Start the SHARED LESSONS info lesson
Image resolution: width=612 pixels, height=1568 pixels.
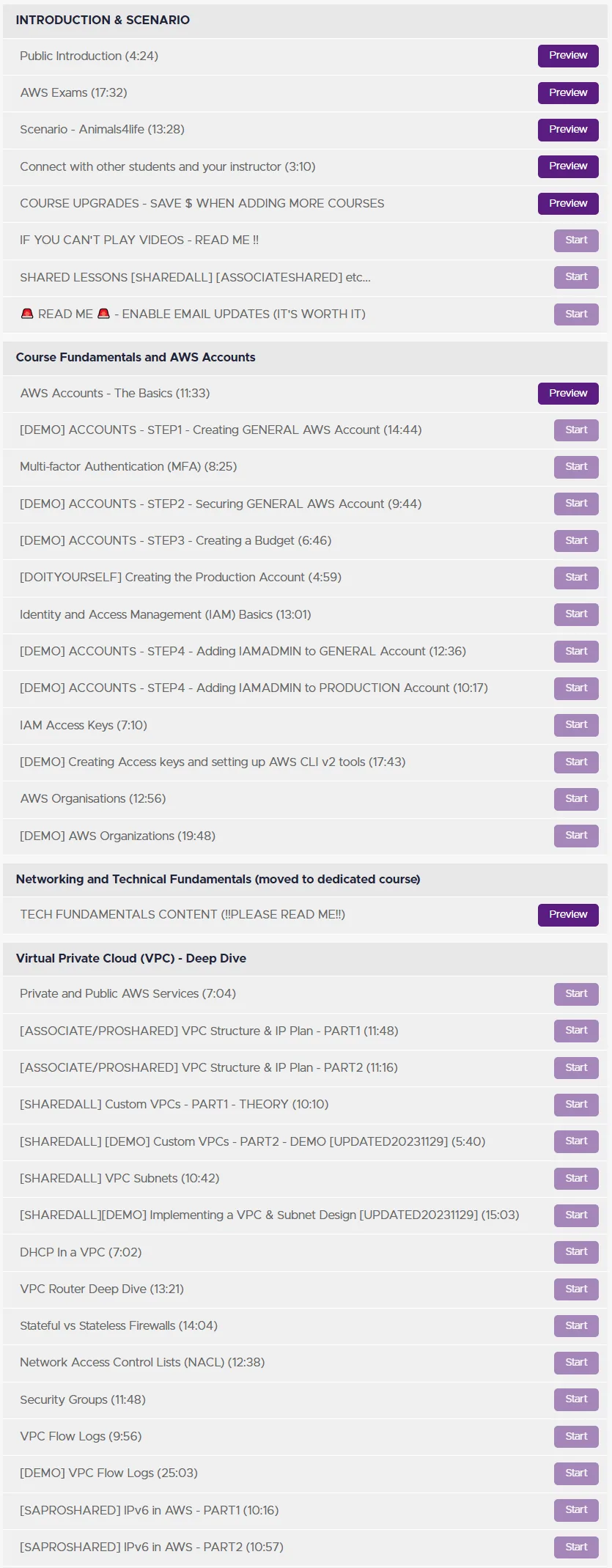click(x=576, y=277)
